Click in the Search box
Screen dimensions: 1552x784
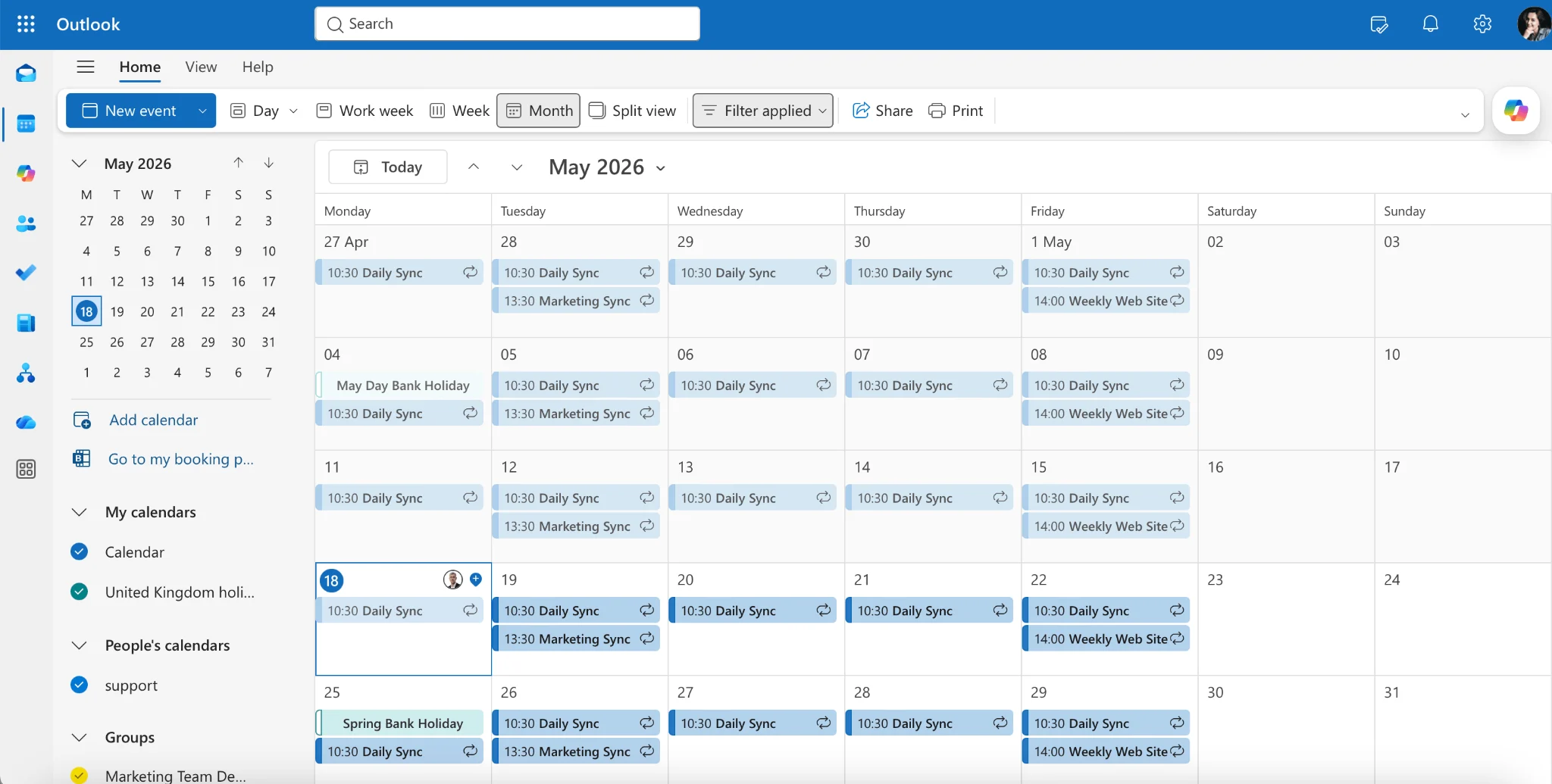click(x=508, y=24)
